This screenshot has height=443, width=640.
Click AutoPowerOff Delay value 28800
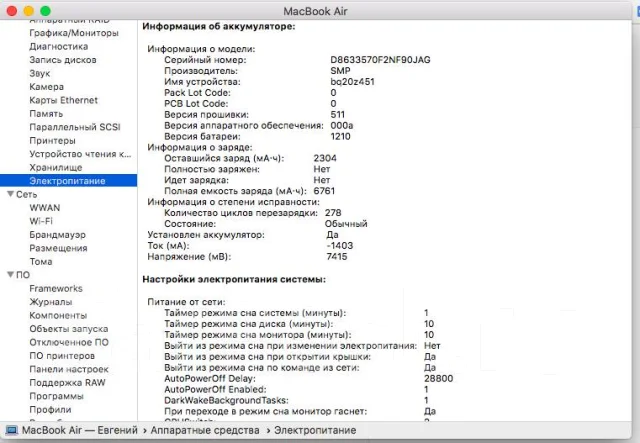[x=438, y=378]
